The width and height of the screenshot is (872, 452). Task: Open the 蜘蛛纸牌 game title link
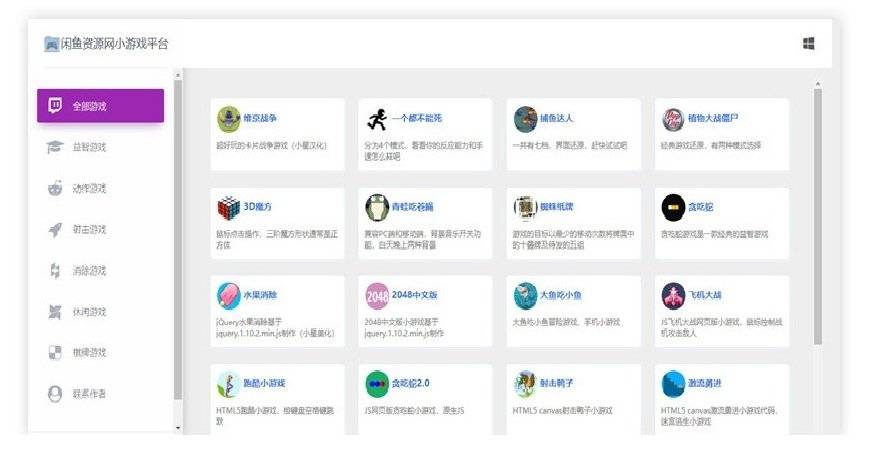(557, 206)
